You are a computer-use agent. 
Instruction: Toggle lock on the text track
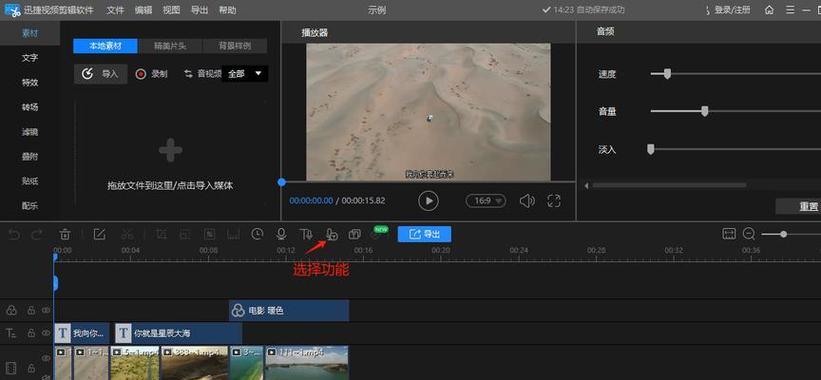(31, 333)
